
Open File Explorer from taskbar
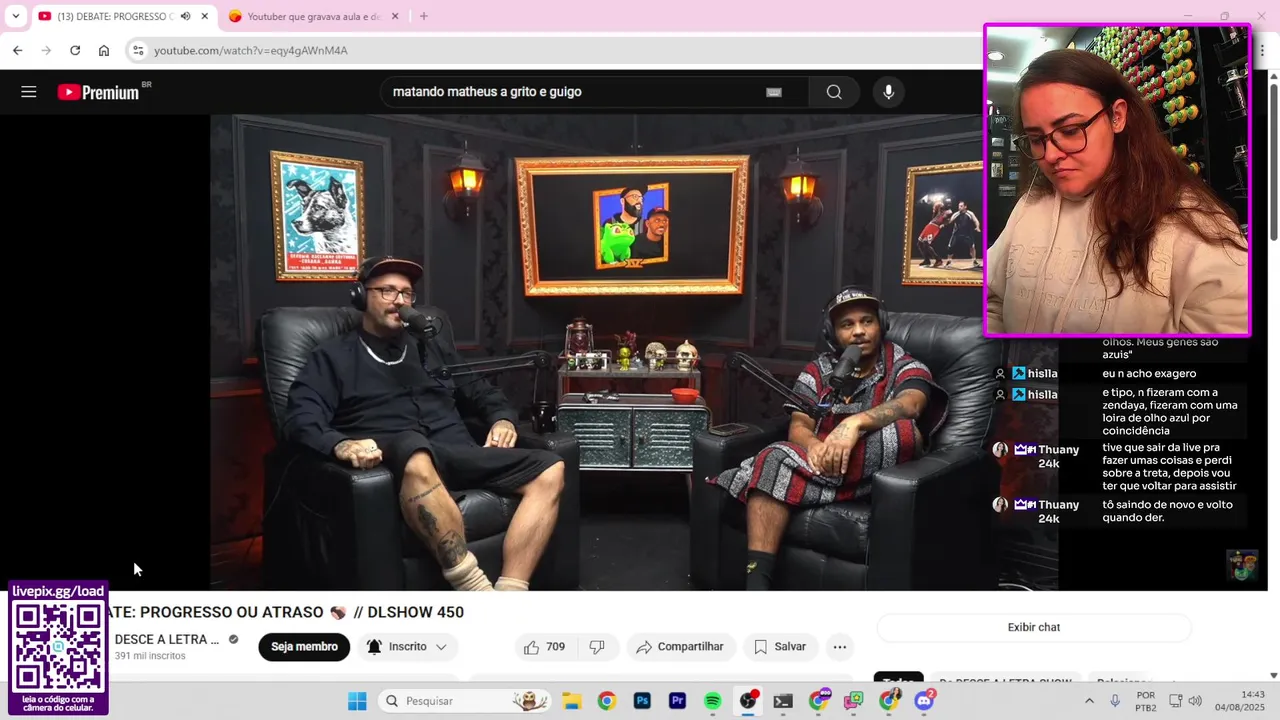(571, 701)
